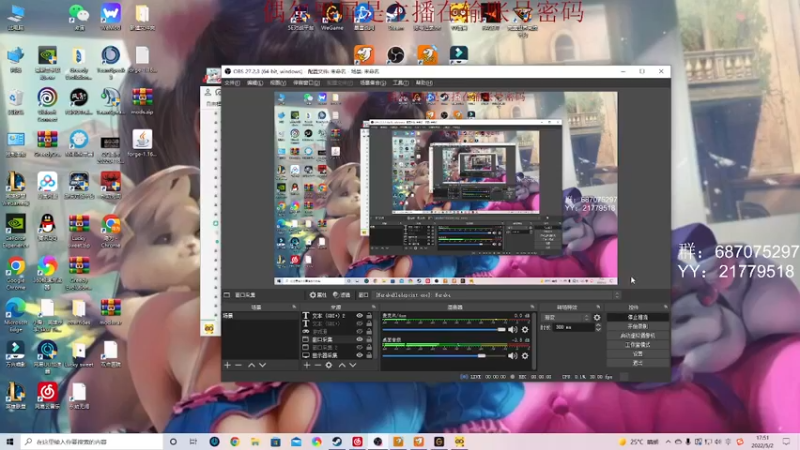Click the 属性 properties toolbar button
Viewport: 800px width, 450px height.
click(318, 295)
